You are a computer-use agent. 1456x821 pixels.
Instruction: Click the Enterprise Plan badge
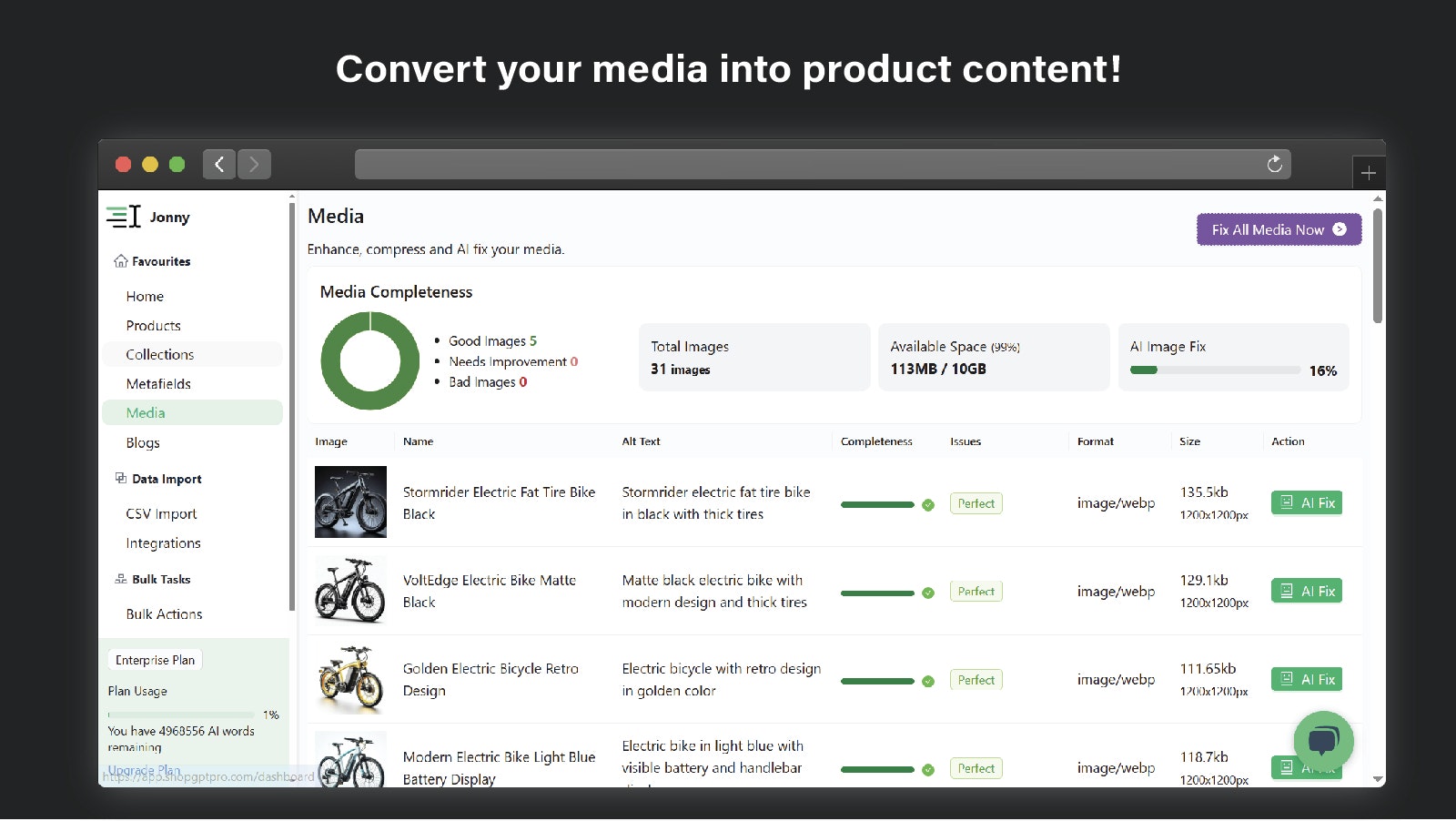(x=155, y=660)
